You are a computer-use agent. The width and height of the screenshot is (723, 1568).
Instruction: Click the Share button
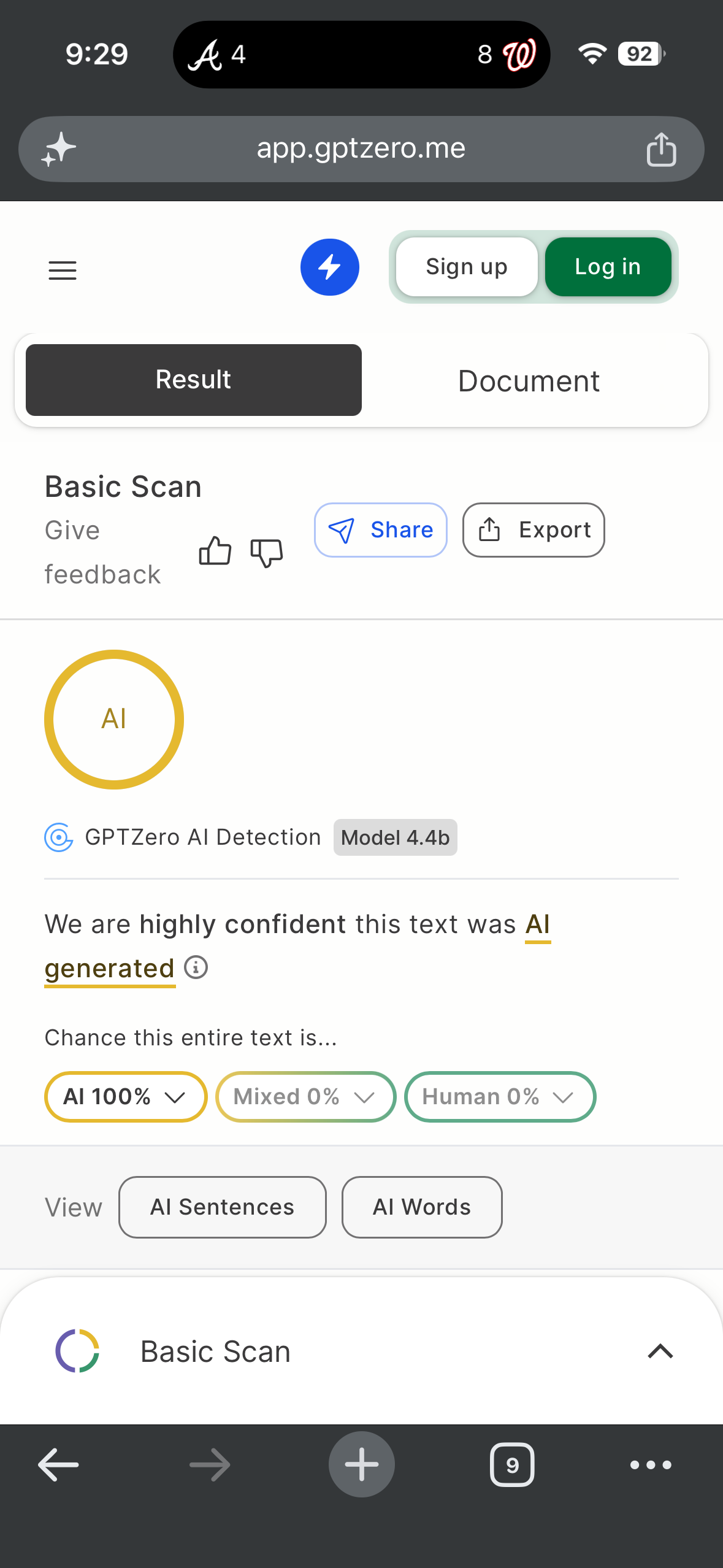[x=381, y=530]
